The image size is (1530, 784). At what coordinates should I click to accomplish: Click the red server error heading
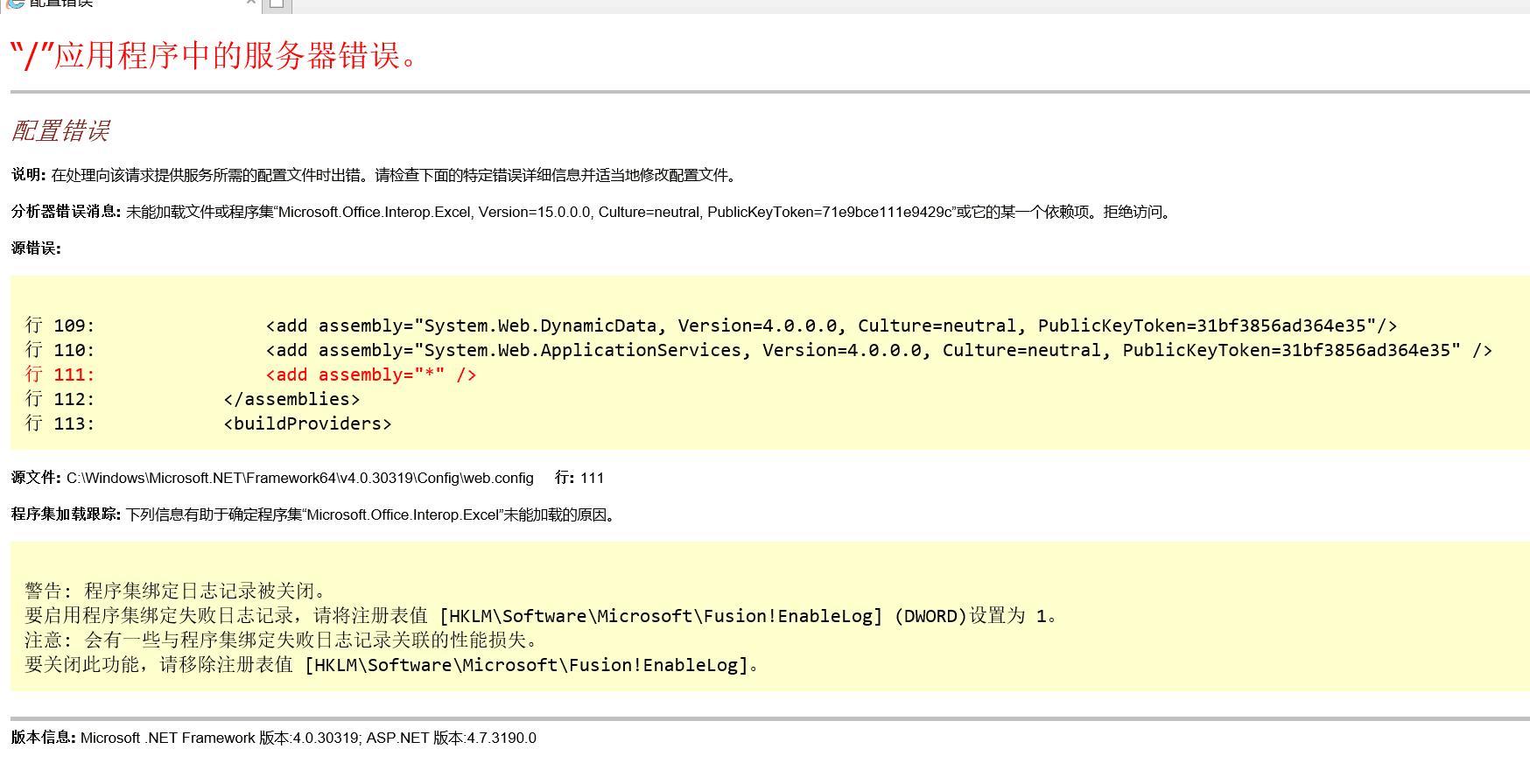[x=216, y=56]
